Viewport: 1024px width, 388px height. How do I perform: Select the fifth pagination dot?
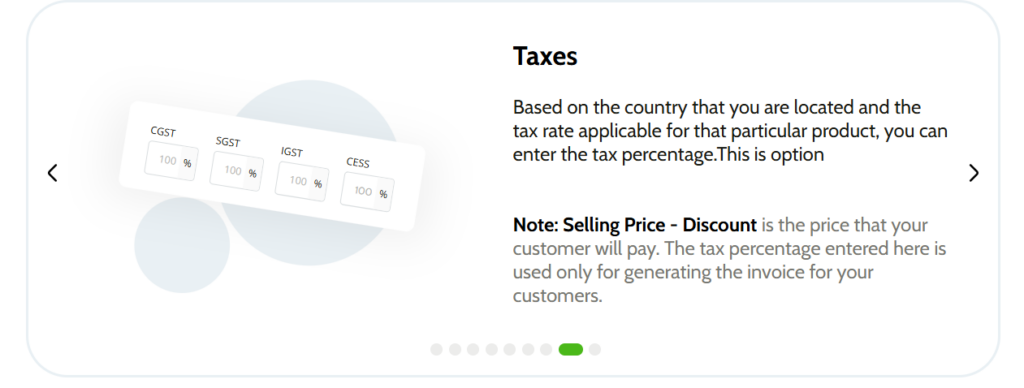[x=509, y=349]
